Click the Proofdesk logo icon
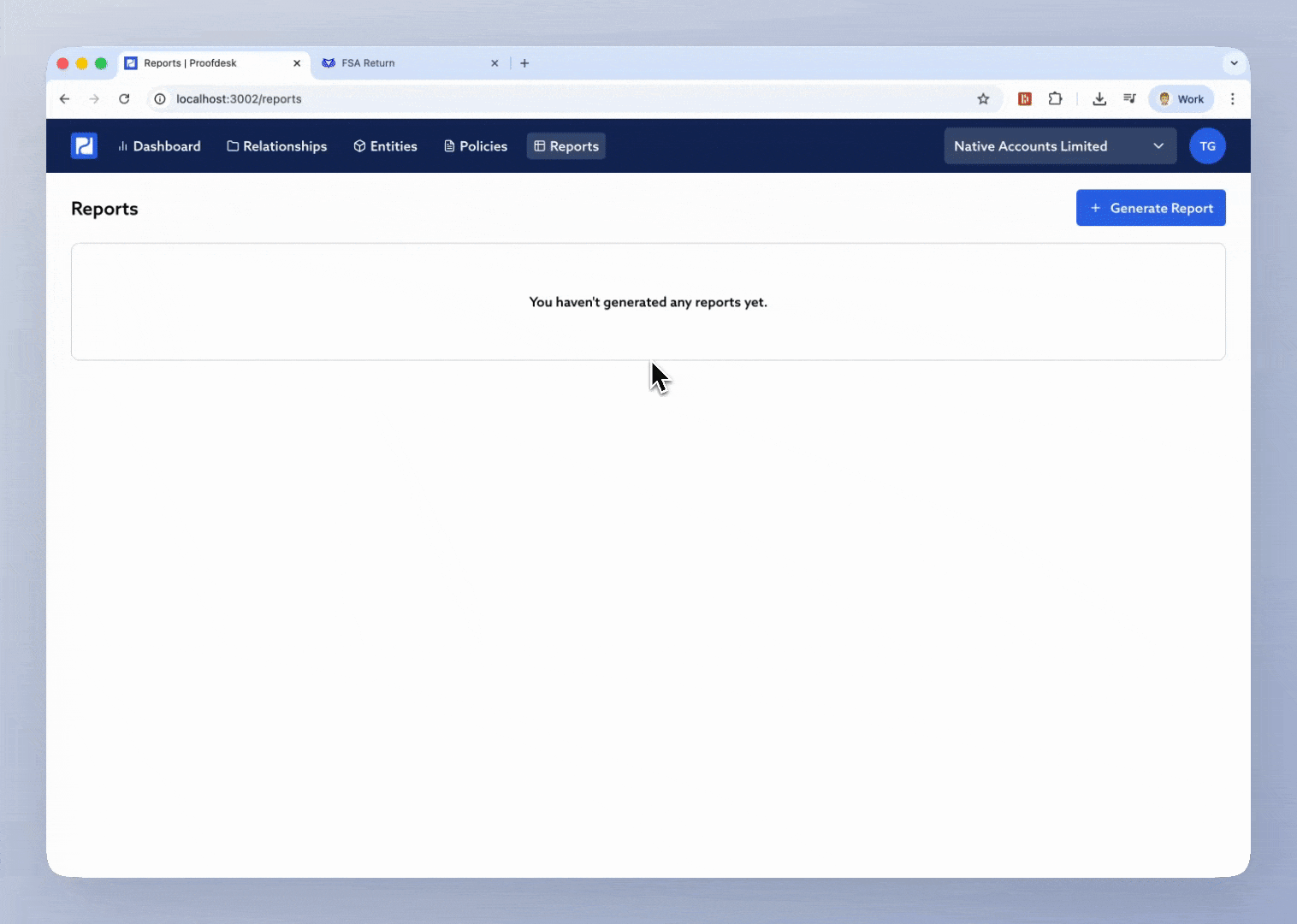Screen dimensions: 1297x924 click(84, 146)
